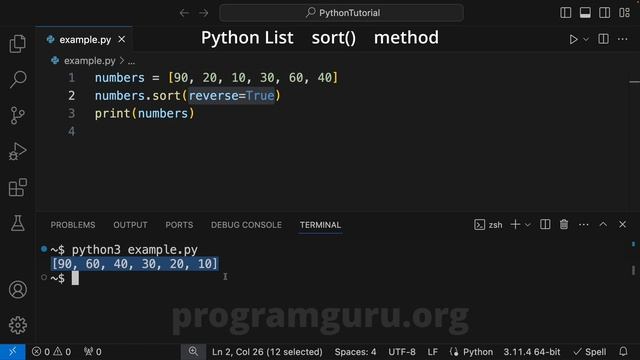Open terminal launch profile dropdown chevron
The height and width of the screenshot is (360, 640).
click(x=528, y=225)
